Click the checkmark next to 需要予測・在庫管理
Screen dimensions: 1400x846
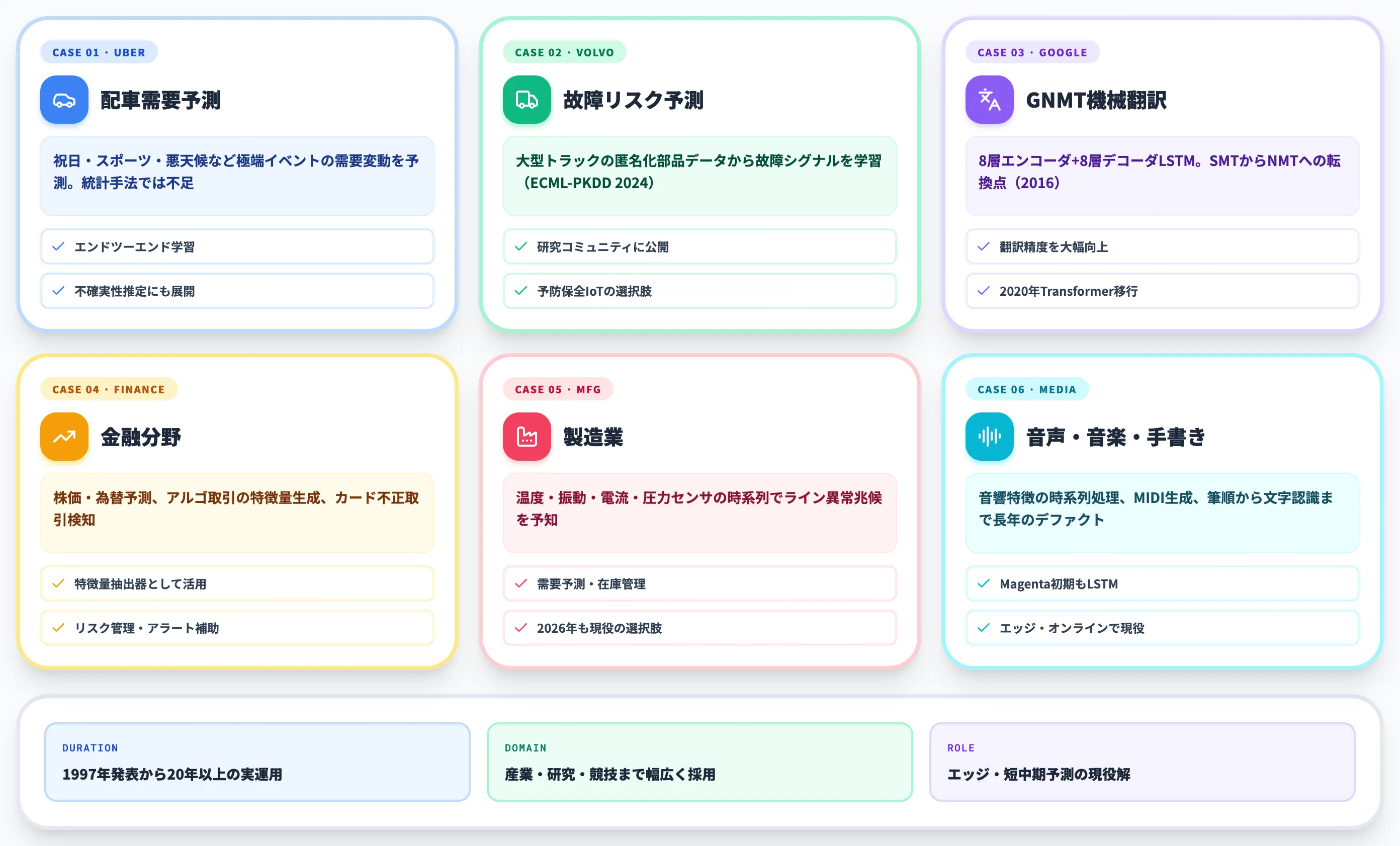520,583
